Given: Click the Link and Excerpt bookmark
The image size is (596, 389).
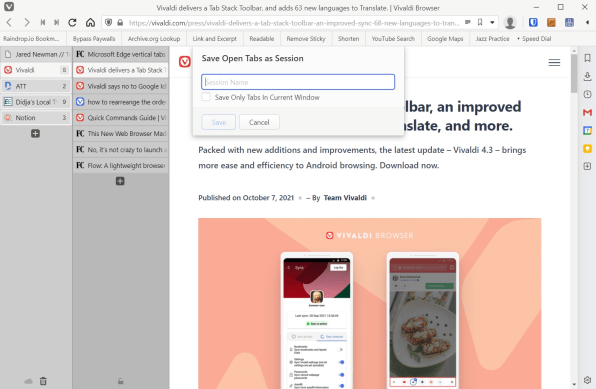Looking at the screenshot, I should click(214, 38).
